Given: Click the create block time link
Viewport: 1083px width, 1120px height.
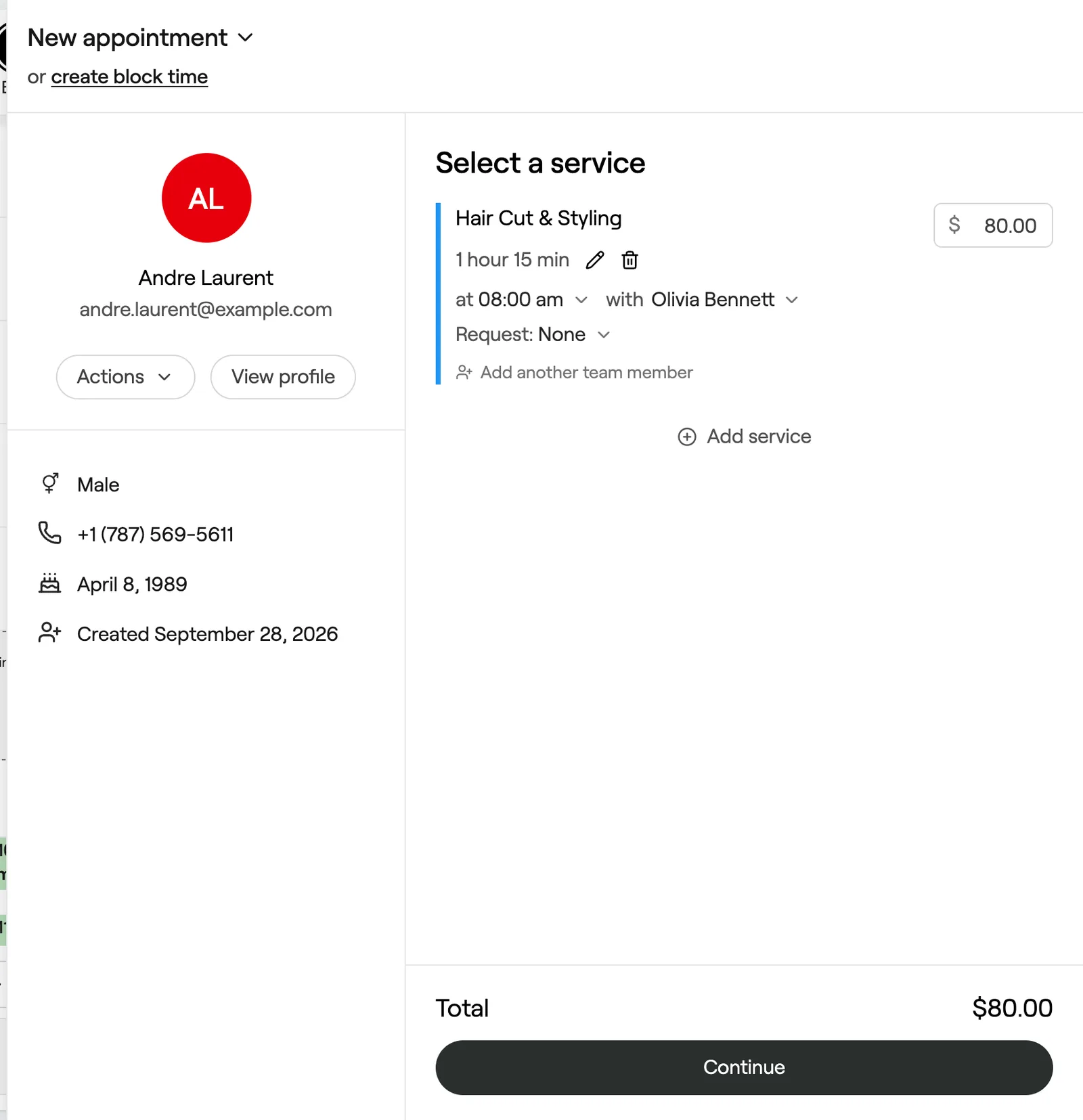Looking at the screenshot, I should [129, 76].
